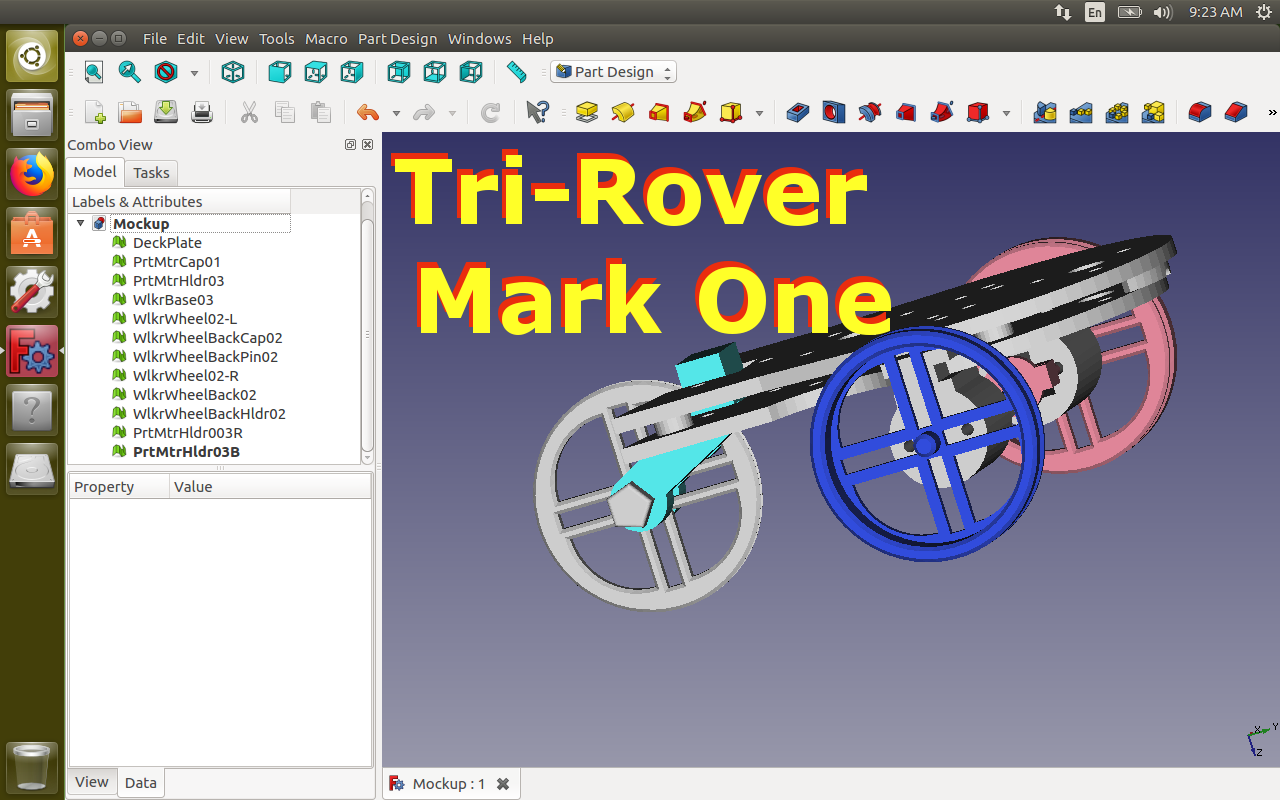Screen dimensions: 1280x800
Task: Open the Macro menu
Action: tap(326, 39)
